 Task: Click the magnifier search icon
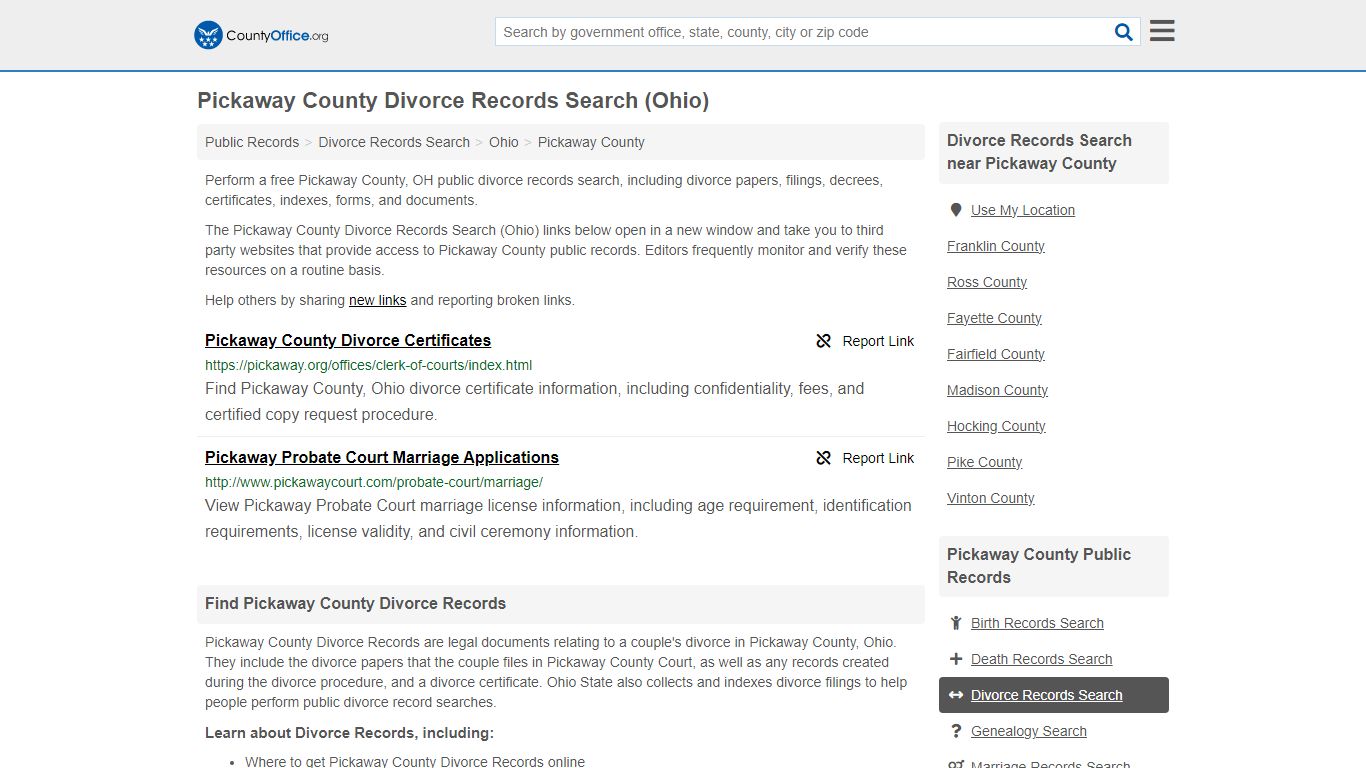pos(1124,32)
